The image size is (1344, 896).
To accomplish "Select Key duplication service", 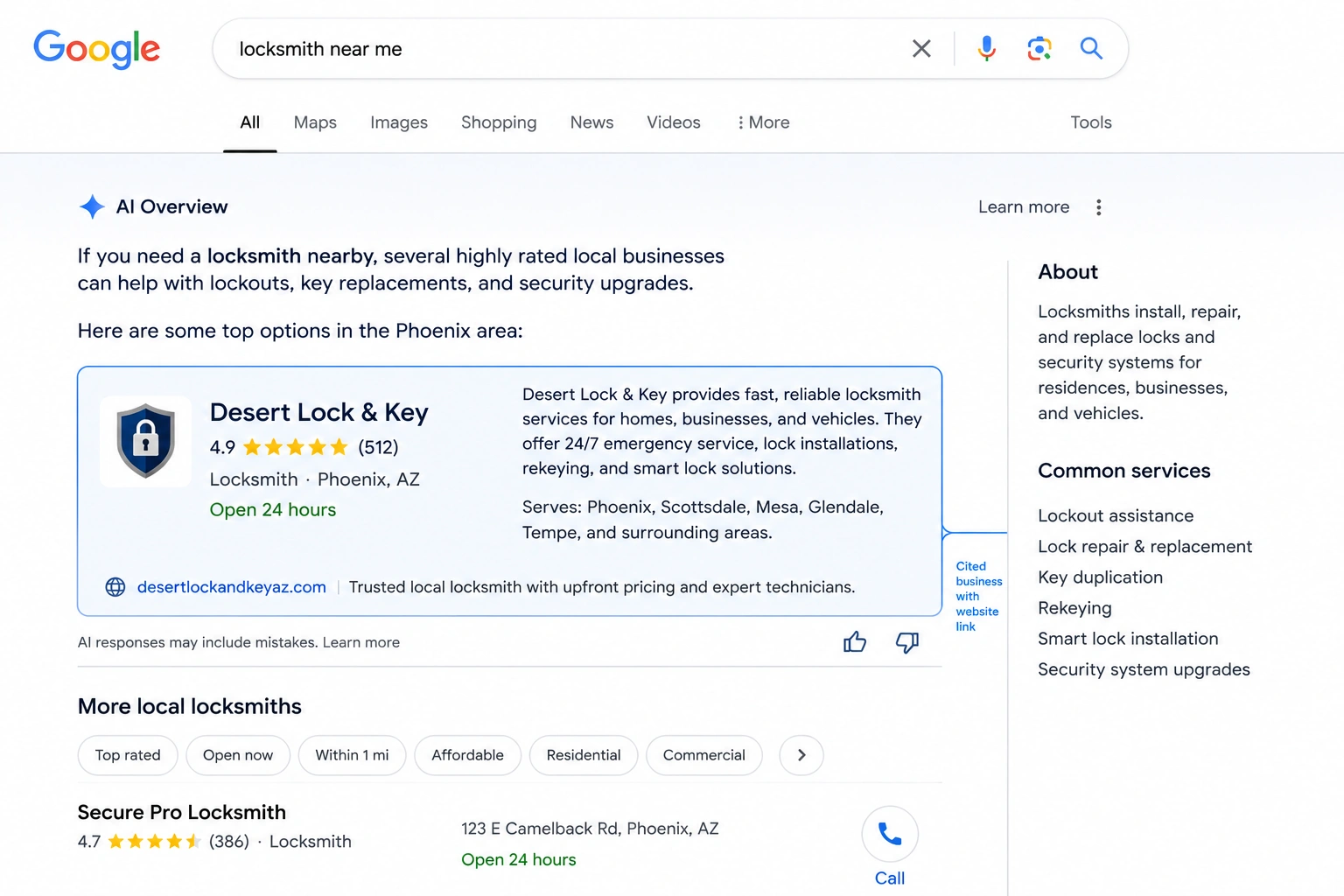I will point(1101,577).
